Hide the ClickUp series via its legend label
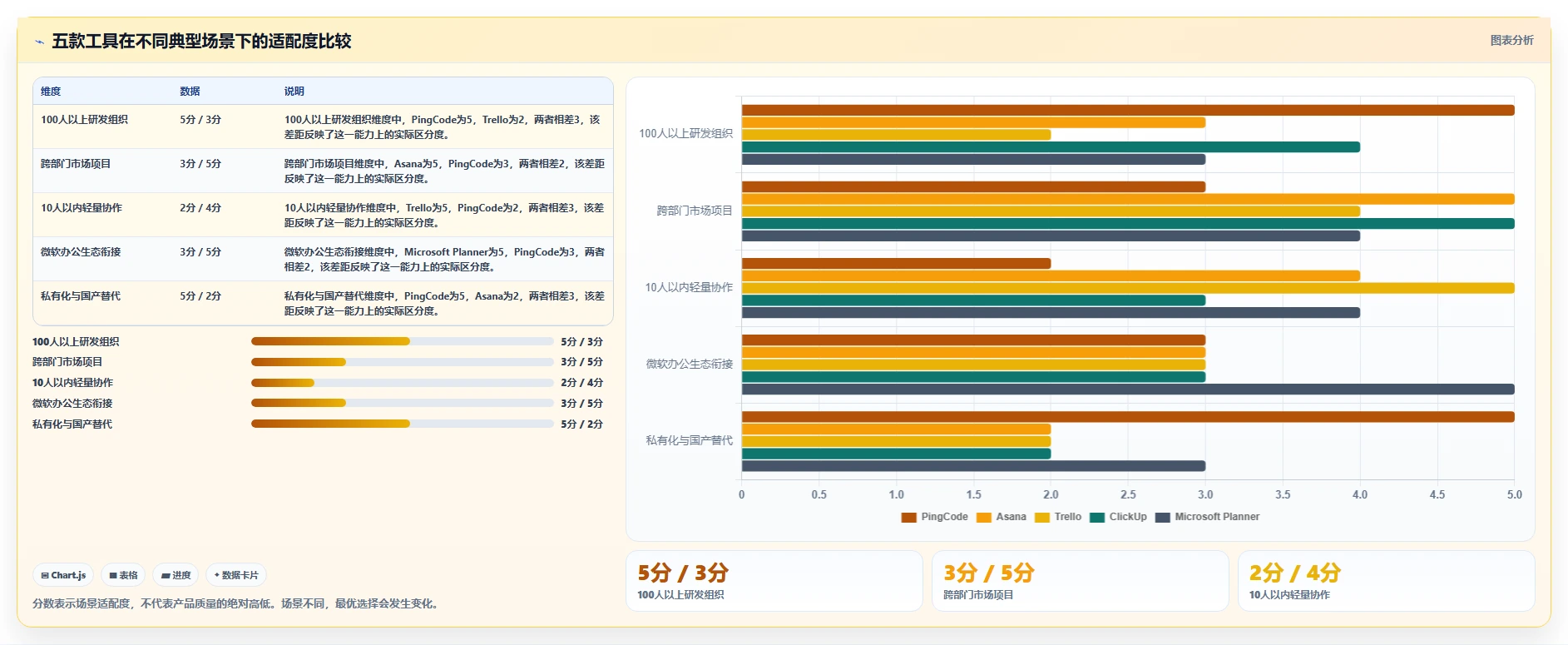 tap(1128, 517)
